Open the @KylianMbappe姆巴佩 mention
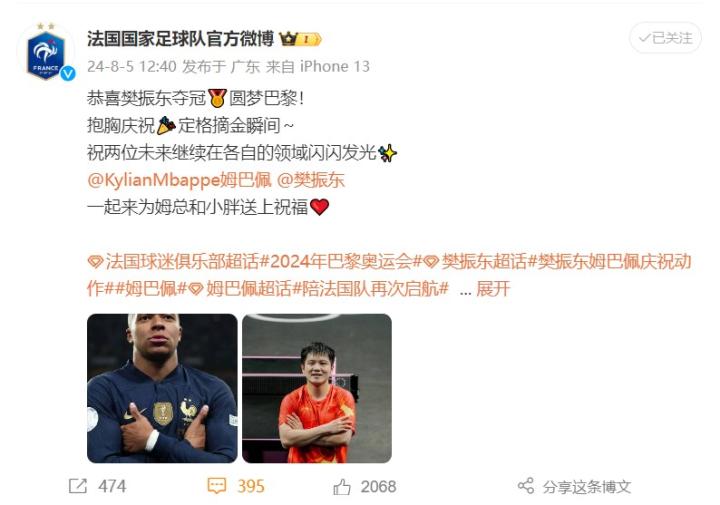Viewport: 720px width, 505px height. point(180,180)
